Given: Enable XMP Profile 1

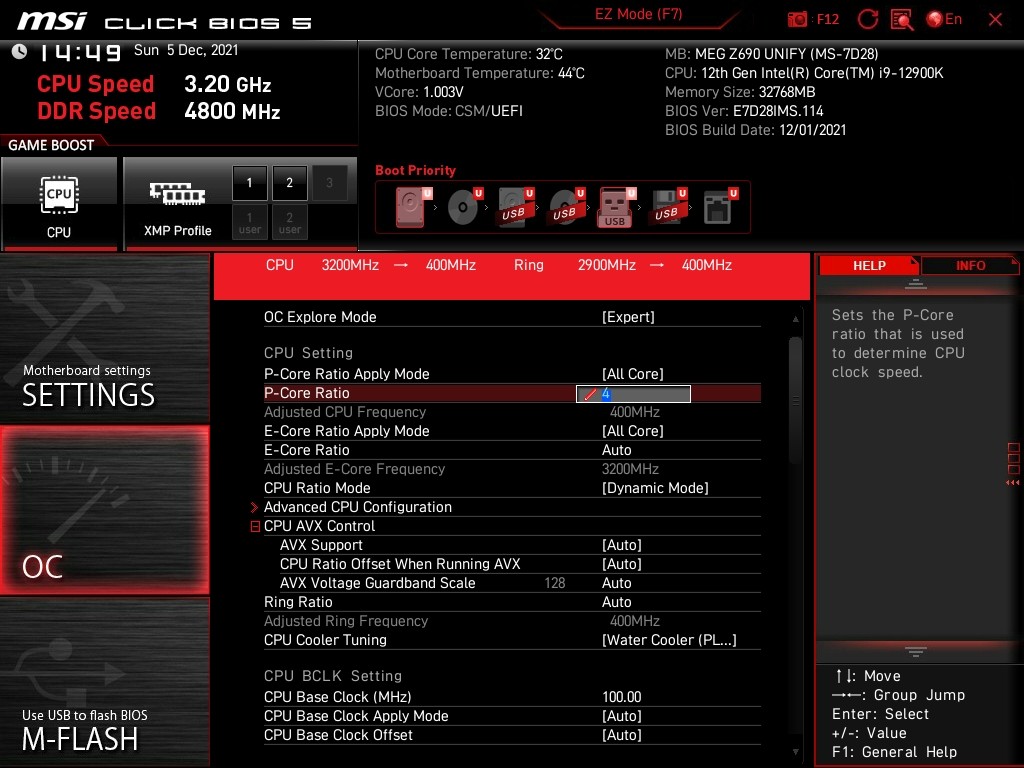Looking at the screenshot, I should (250, 183).
